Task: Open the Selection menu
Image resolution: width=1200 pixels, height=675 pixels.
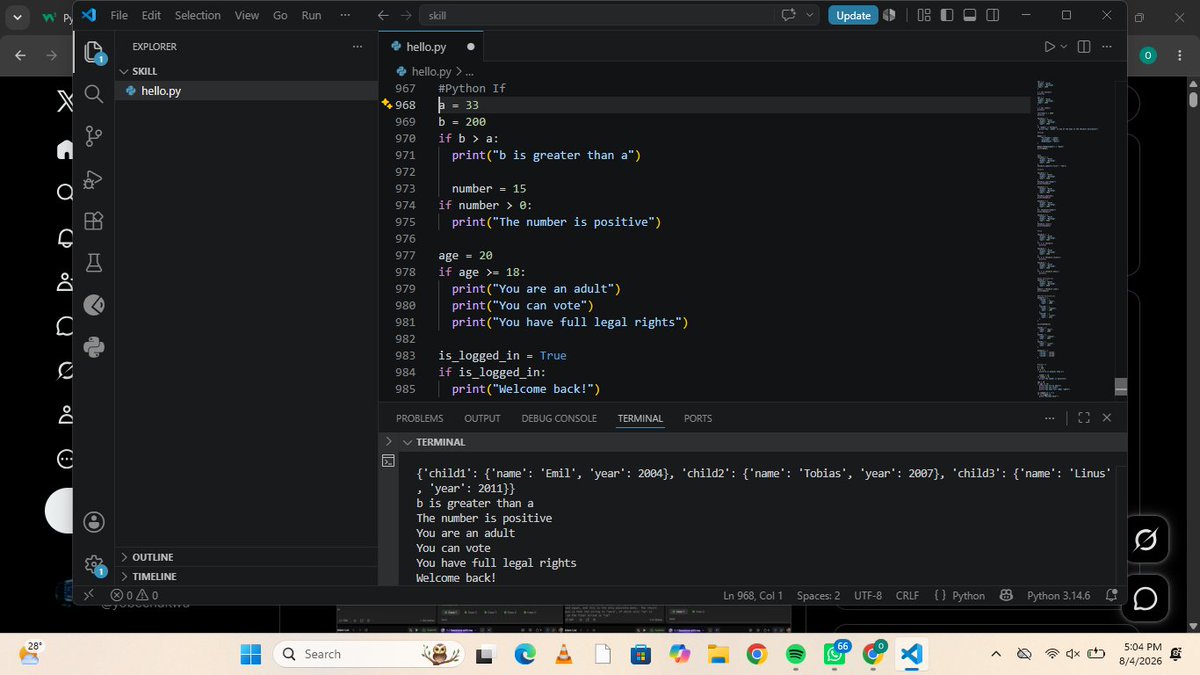Action: 198,15
